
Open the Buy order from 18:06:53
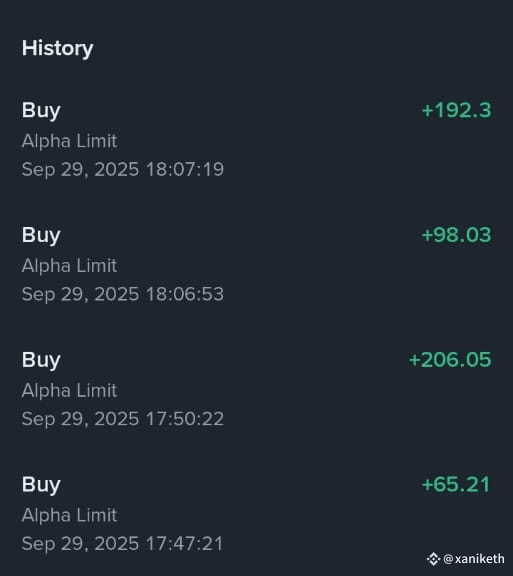[256, 264]
